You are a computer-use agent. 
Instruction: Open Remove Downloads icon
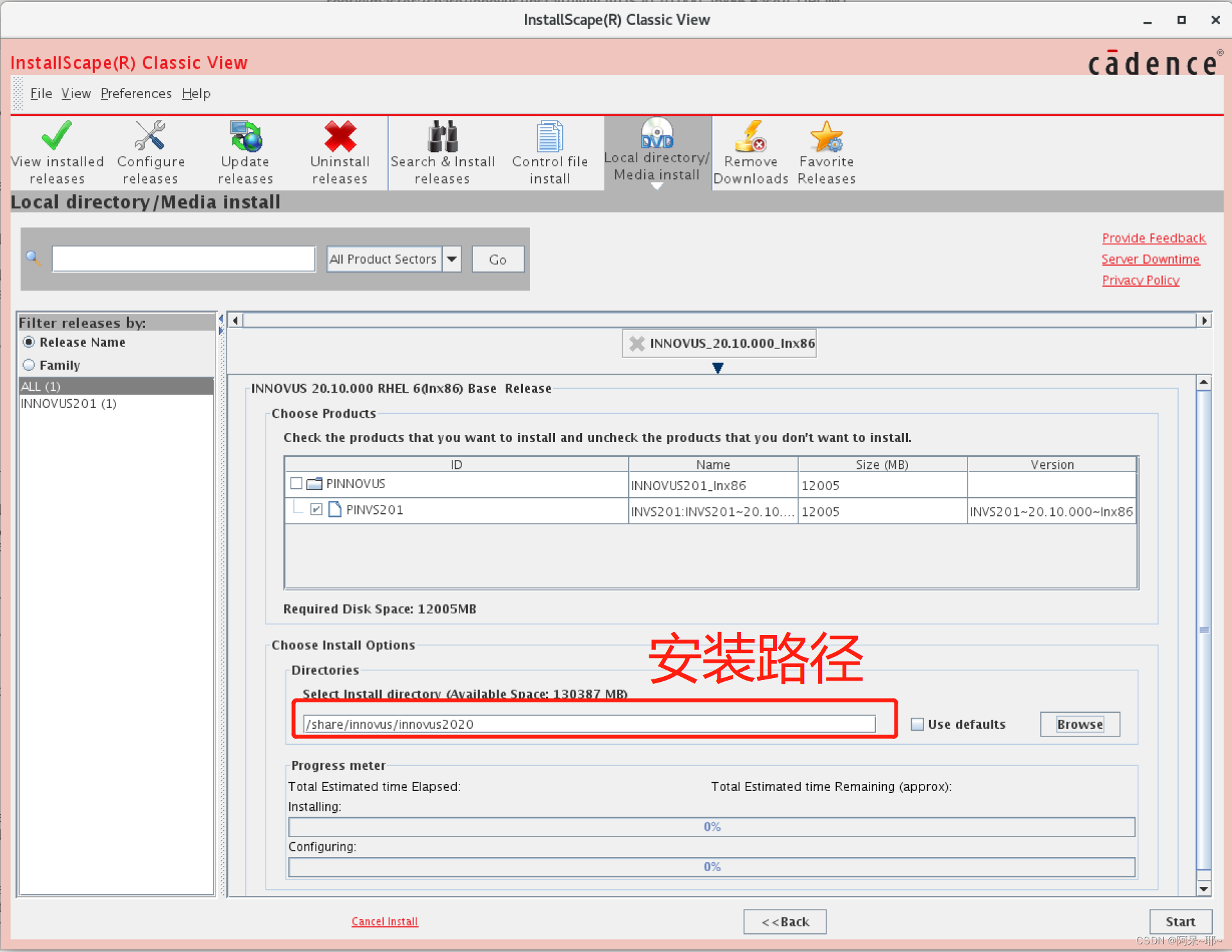tap(750, 136)
